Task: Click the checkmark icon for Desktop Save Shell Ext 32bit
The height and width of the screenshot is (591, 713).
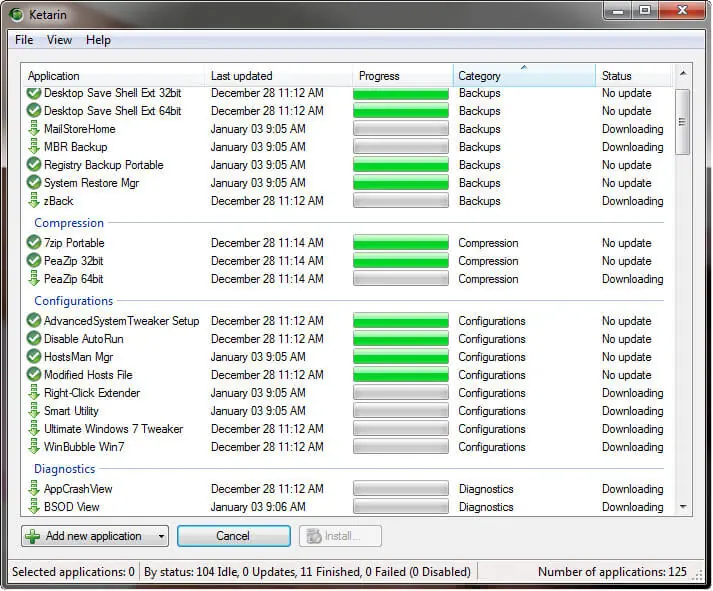Action: (x=34, y=93)
